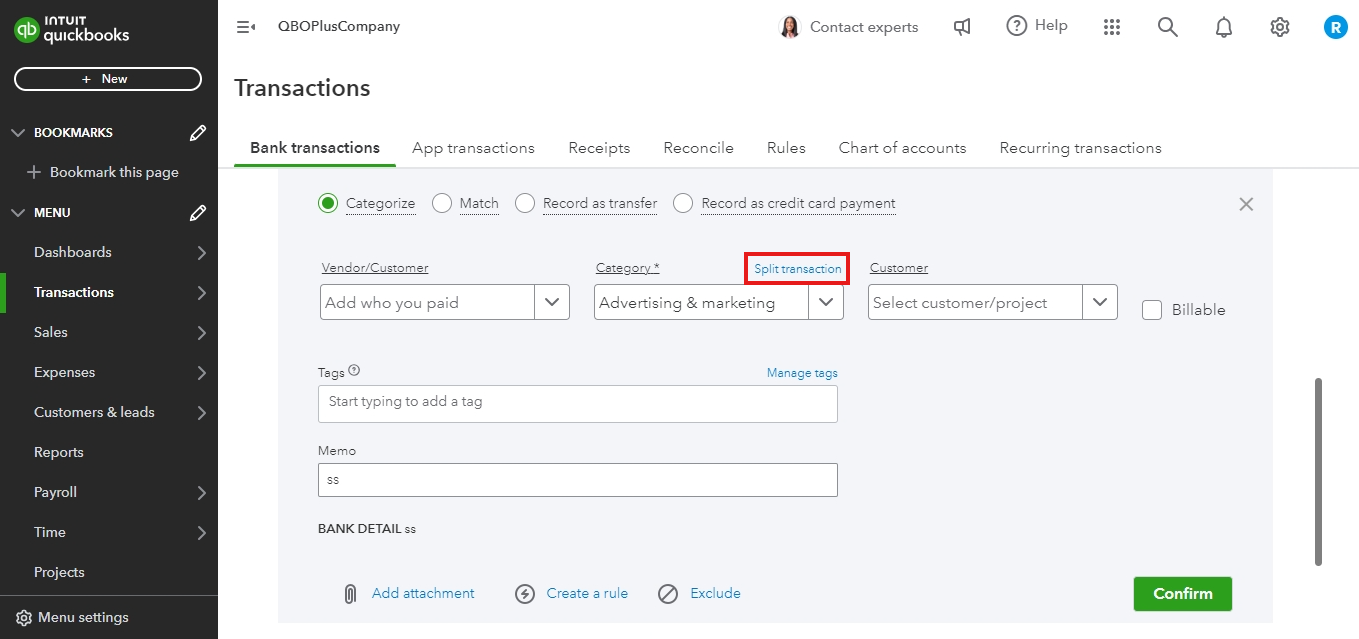Open the Rules tab

tap(786, 148)
